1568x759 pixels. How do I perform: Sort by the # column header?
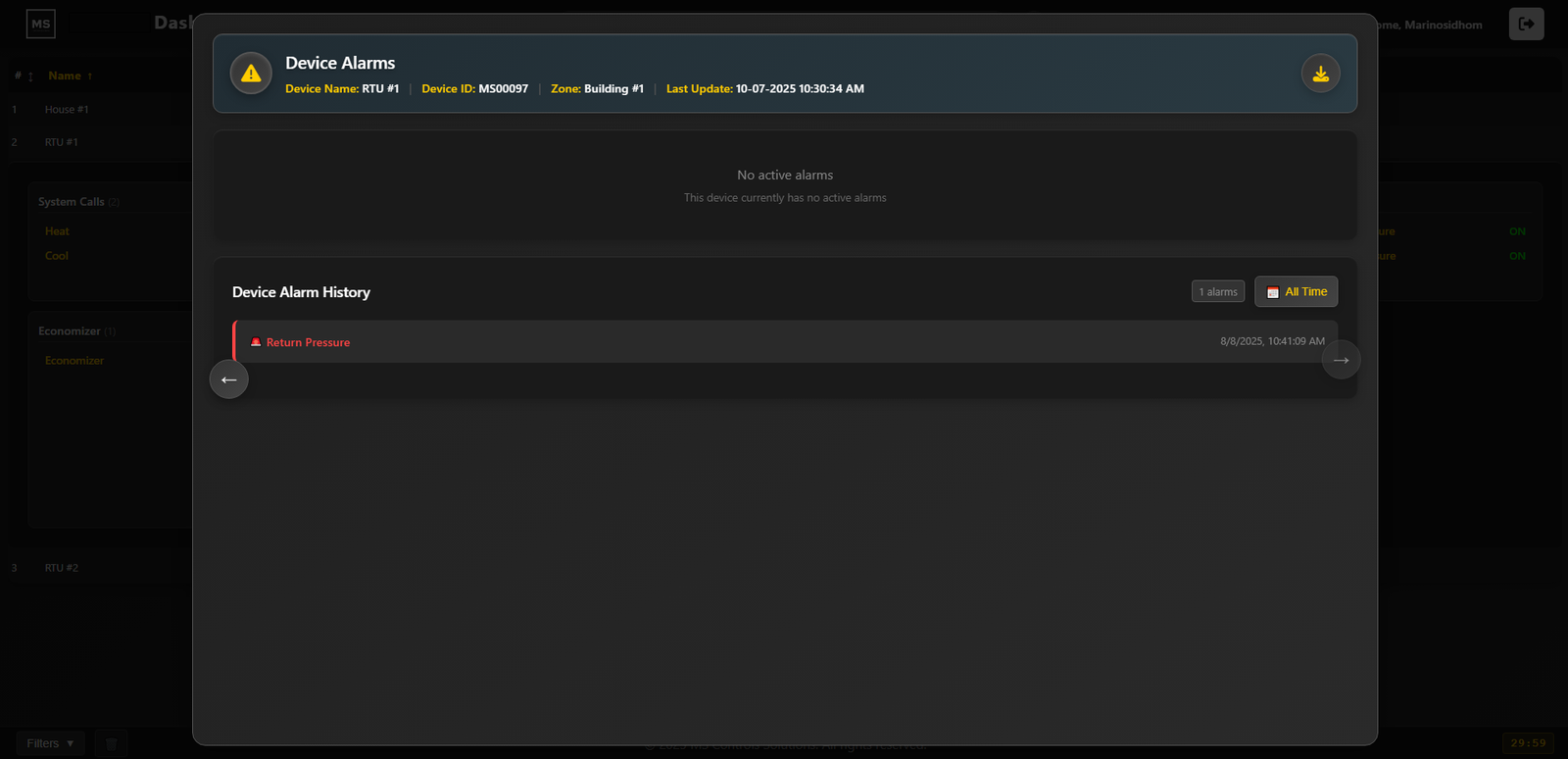click(x=24, y=76)
